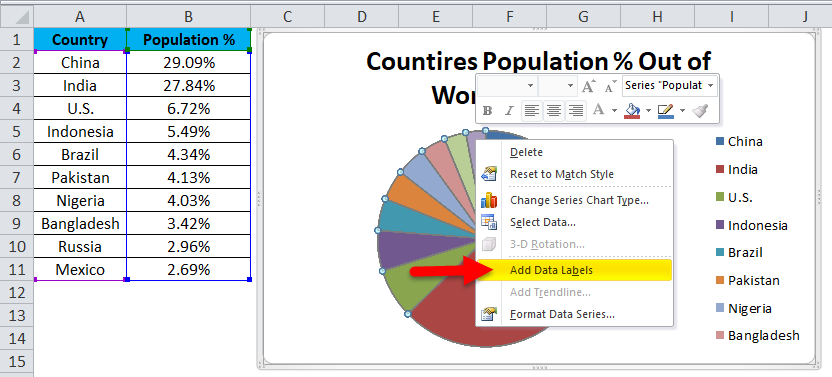Apply center alignment in mini toolbar
The height and width of the screenshot is (377, 832).
click(x=554, y=110)
